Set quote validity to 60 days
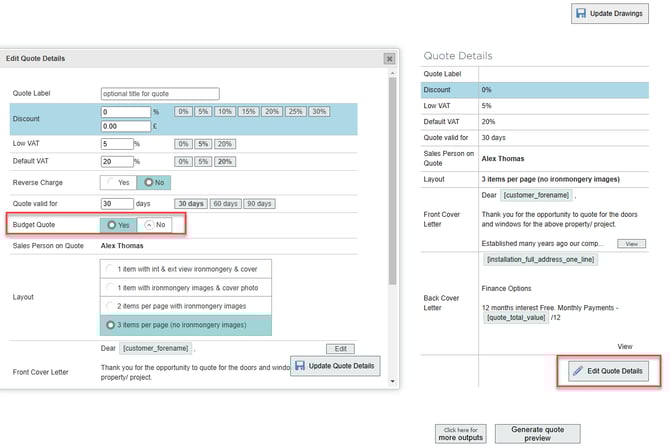Image resolution: width=670 pixels, height=448 pixels. (x=223, y=203)
